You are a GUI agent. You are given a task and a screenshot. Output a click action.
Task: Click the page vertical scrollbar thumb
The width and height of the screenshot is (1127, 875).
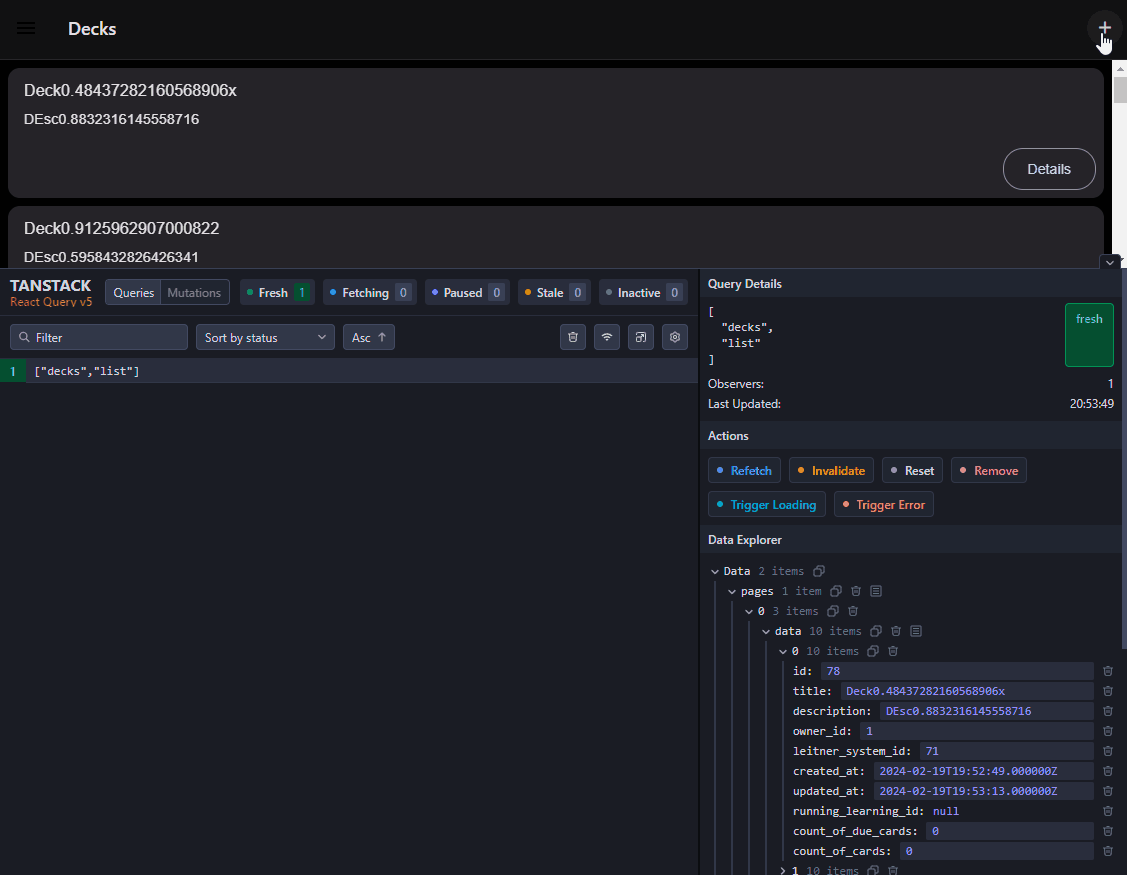(1120, 89)
